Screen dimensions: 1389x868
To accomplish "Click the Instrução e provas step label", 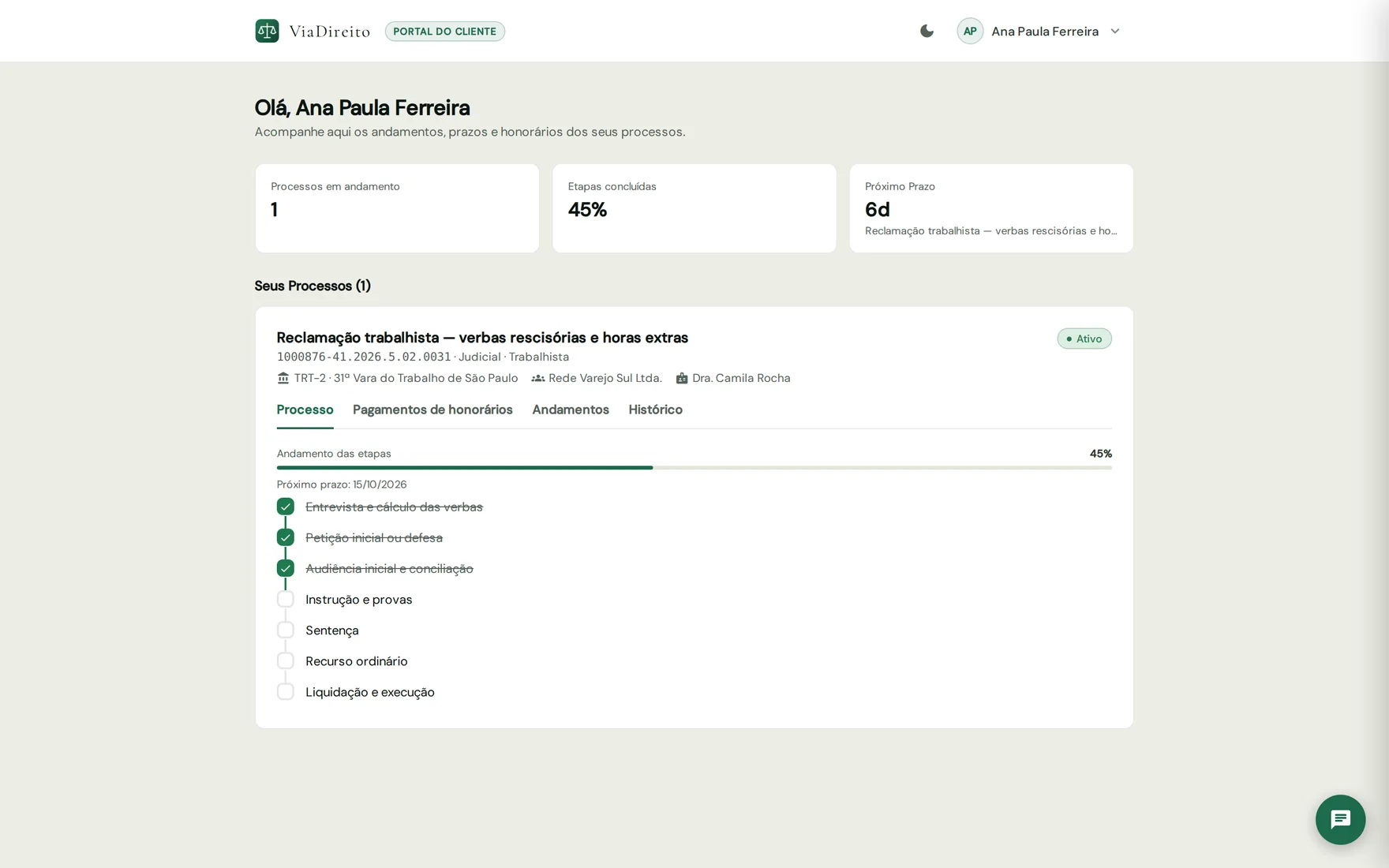I will [359, 600].
